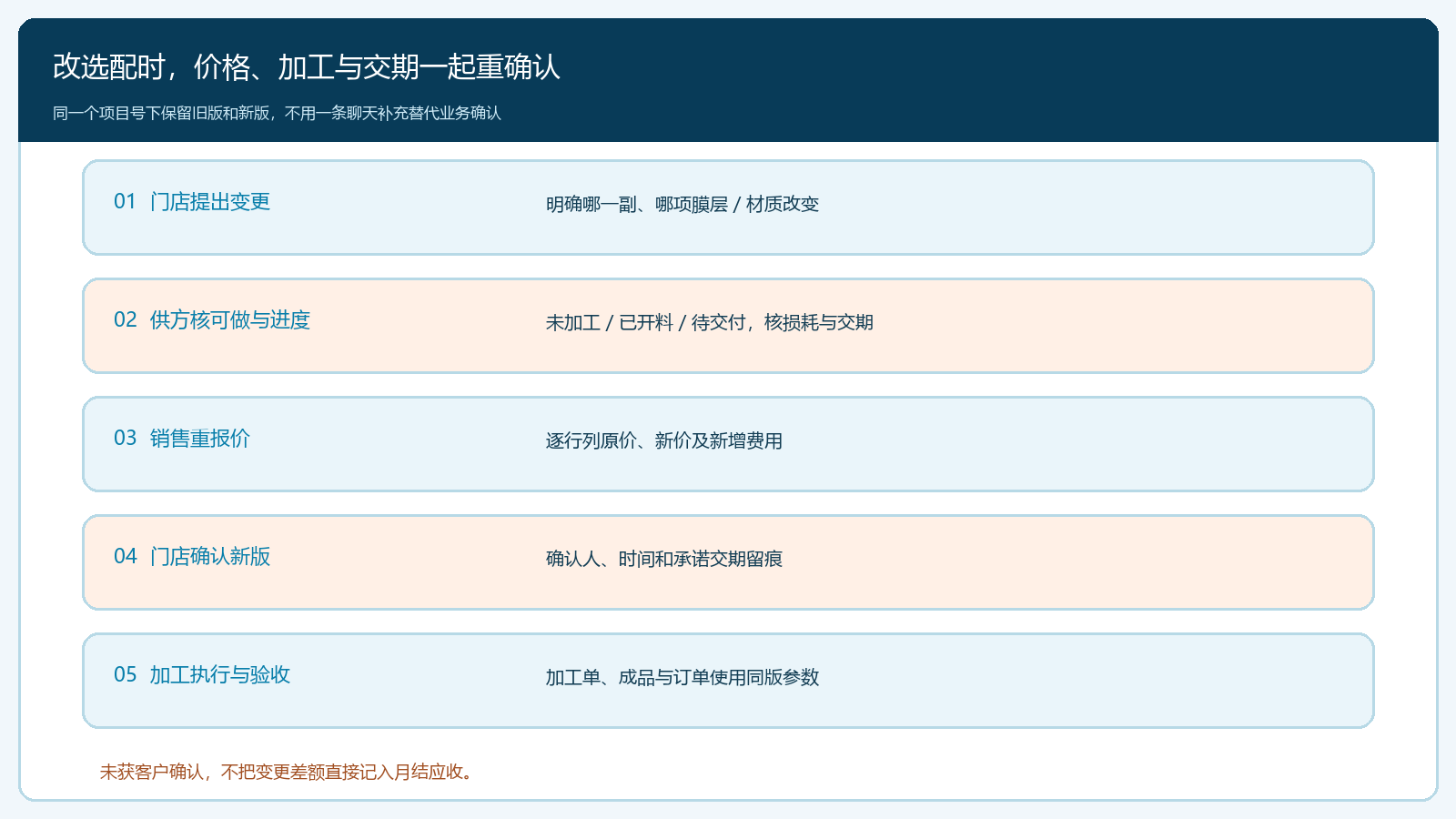Select step heading '04 门店确认新版'
Screen dimensions: 1456x819
[192, 556]
